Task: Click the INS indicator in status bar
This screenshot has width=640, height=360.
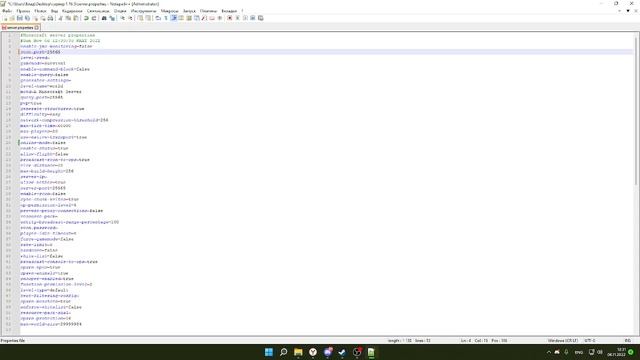Action: tap(628, 340)
